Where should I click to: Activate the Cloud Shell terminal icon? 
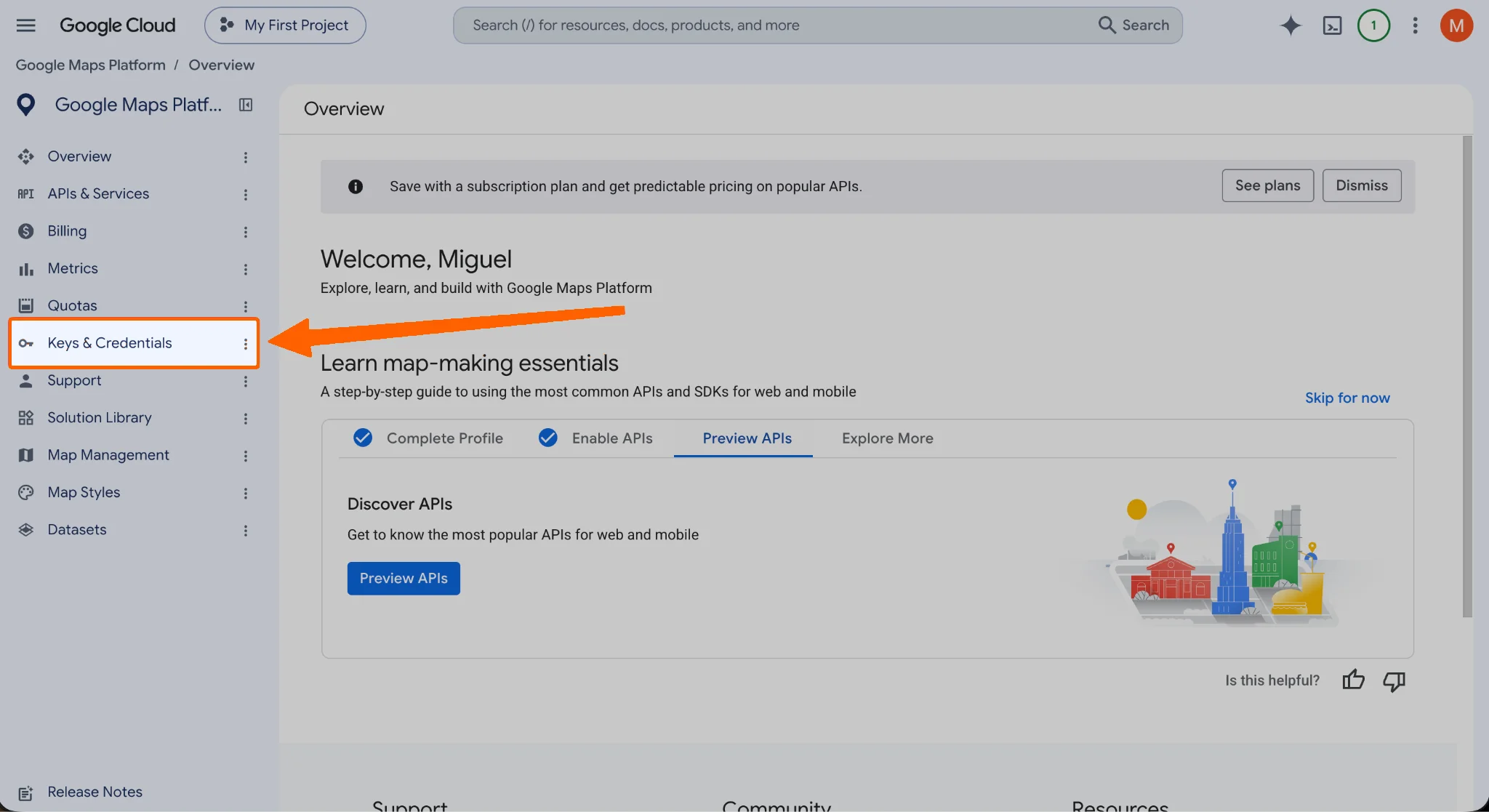click(1332, 25)
